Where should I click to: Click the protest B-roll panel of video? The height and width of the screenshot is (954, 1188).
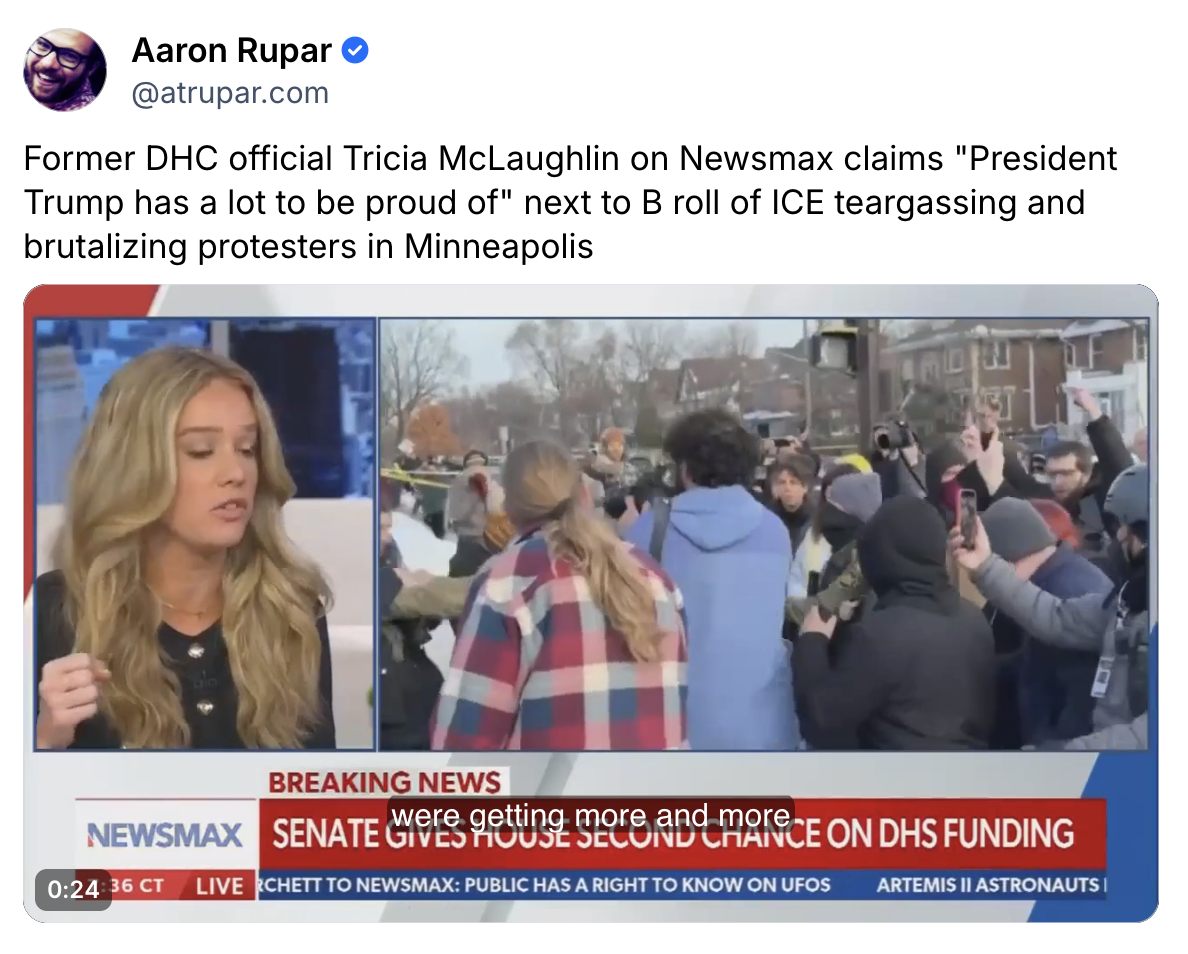[x=764, y=533]
